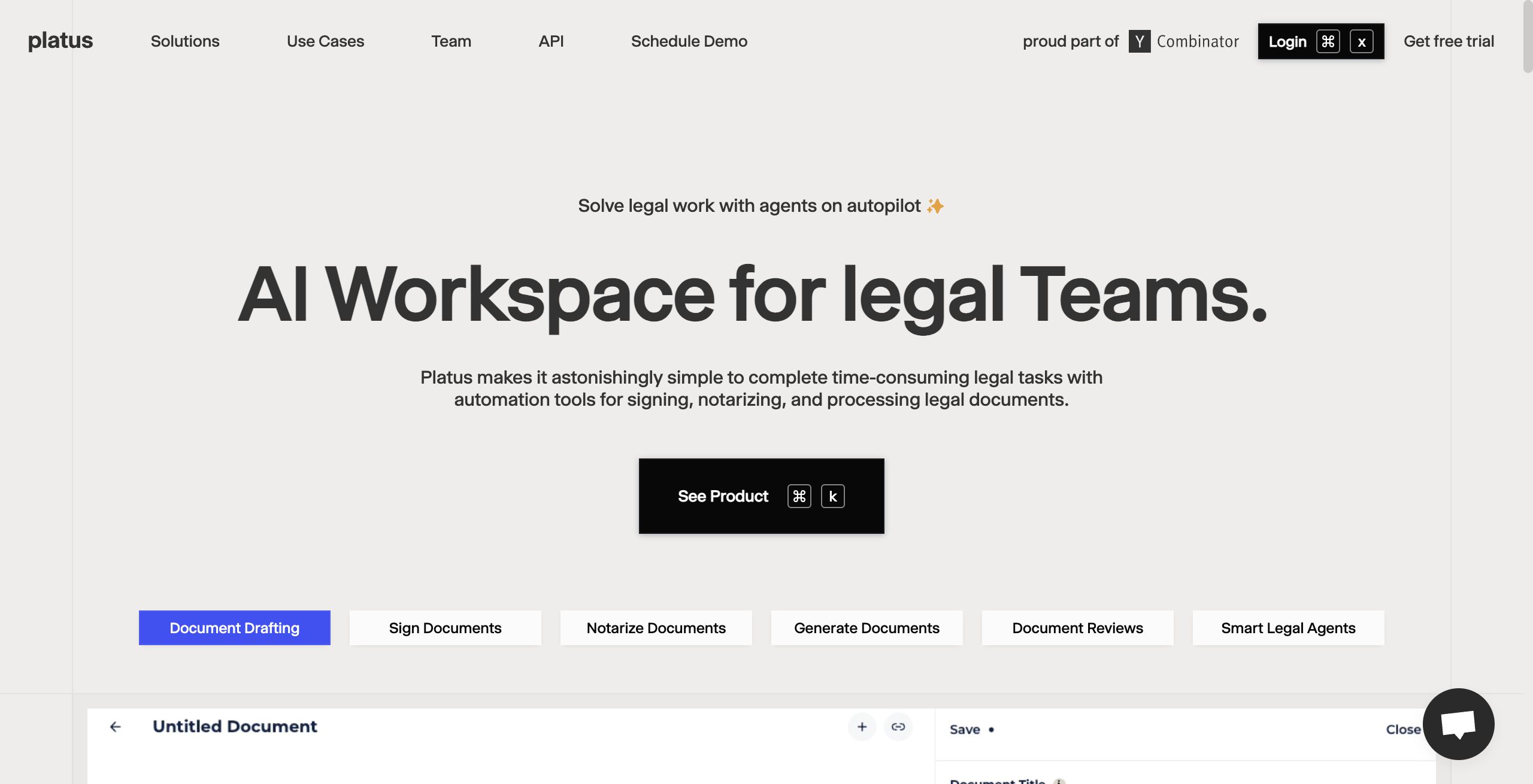The height and width of the screenshot is (784, 1533).
Task: Click Schedule Demo in navigation
Action: click(689, 41)
